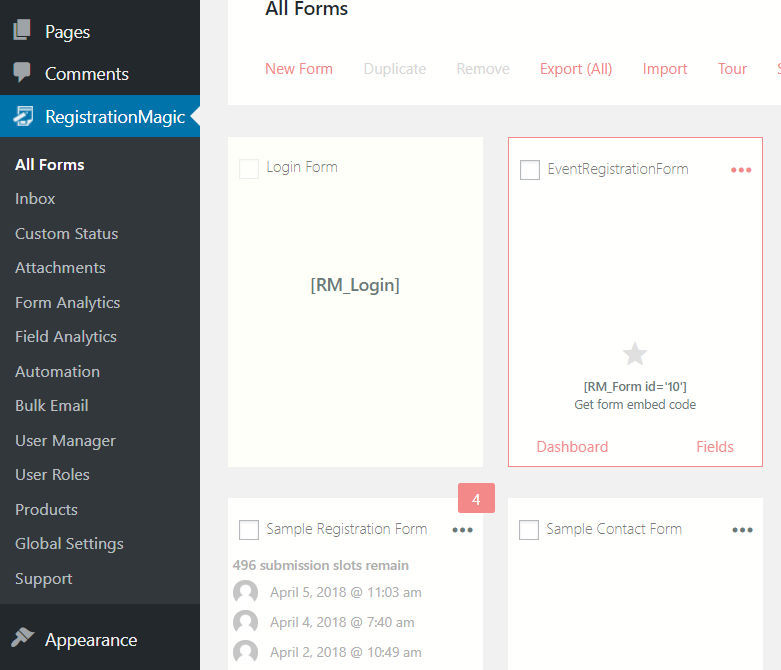The height and width of the screenshot is (670, 781).
Task: Click the RegistrationMagic plugin icon
Action: [23, 117]
